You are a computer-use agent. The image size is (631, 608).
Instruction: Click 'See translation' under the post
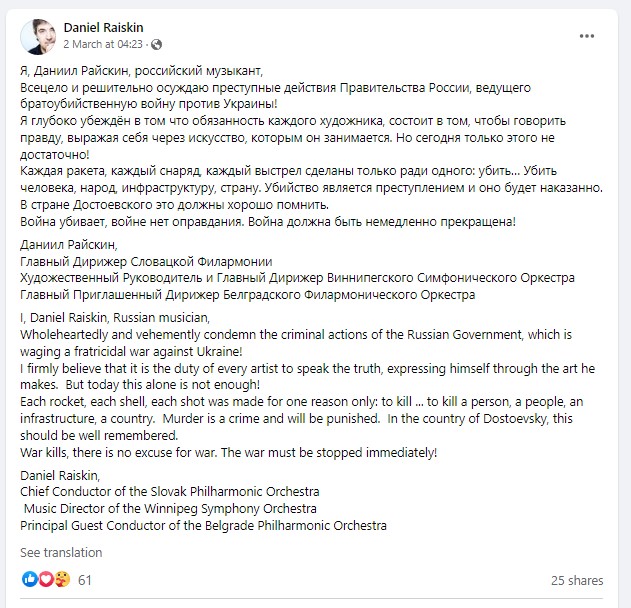pos(61,552)
